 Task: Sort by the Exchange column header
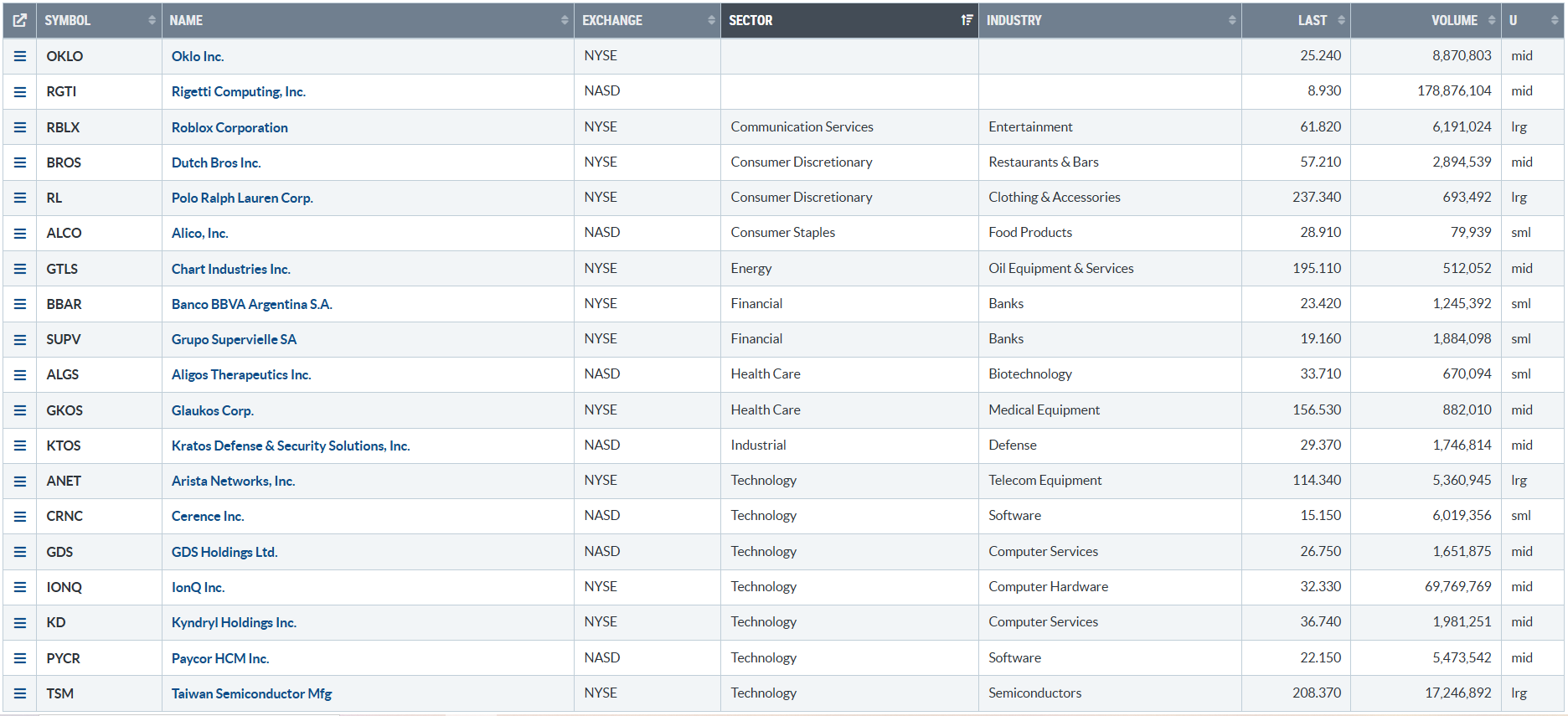click(x=612, y=20)
